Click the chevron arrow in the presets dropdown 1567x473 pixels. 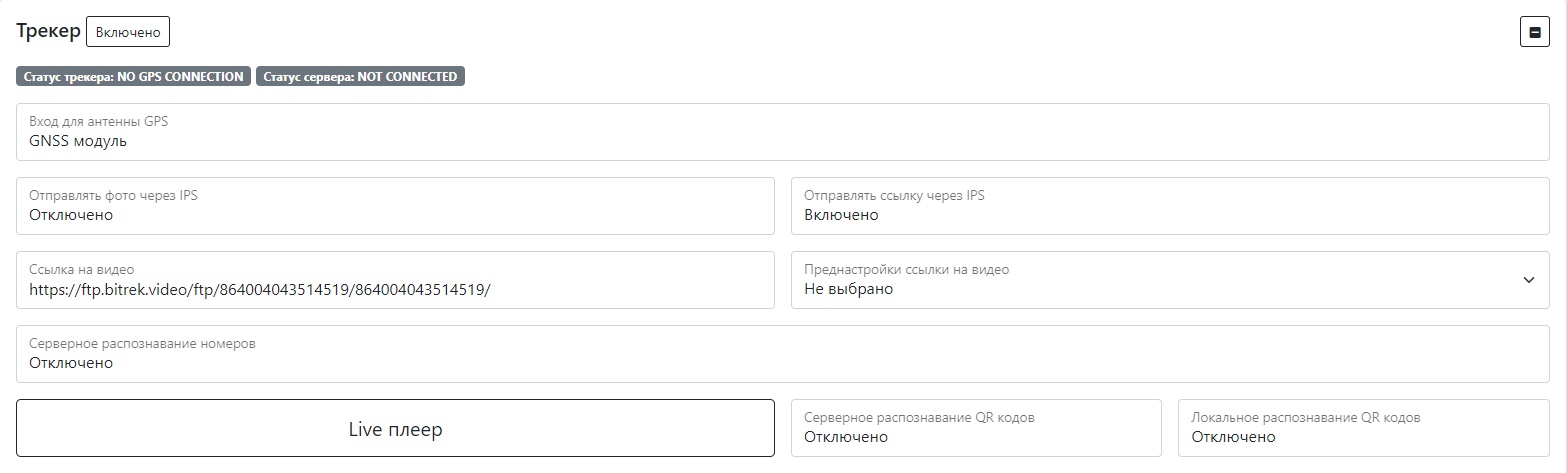(1528, 280)
